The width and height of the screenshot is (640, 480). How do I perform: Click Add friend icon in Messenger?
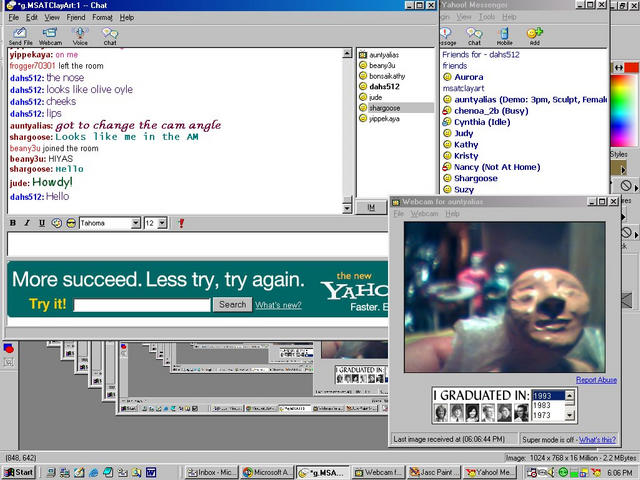point(534,36)
